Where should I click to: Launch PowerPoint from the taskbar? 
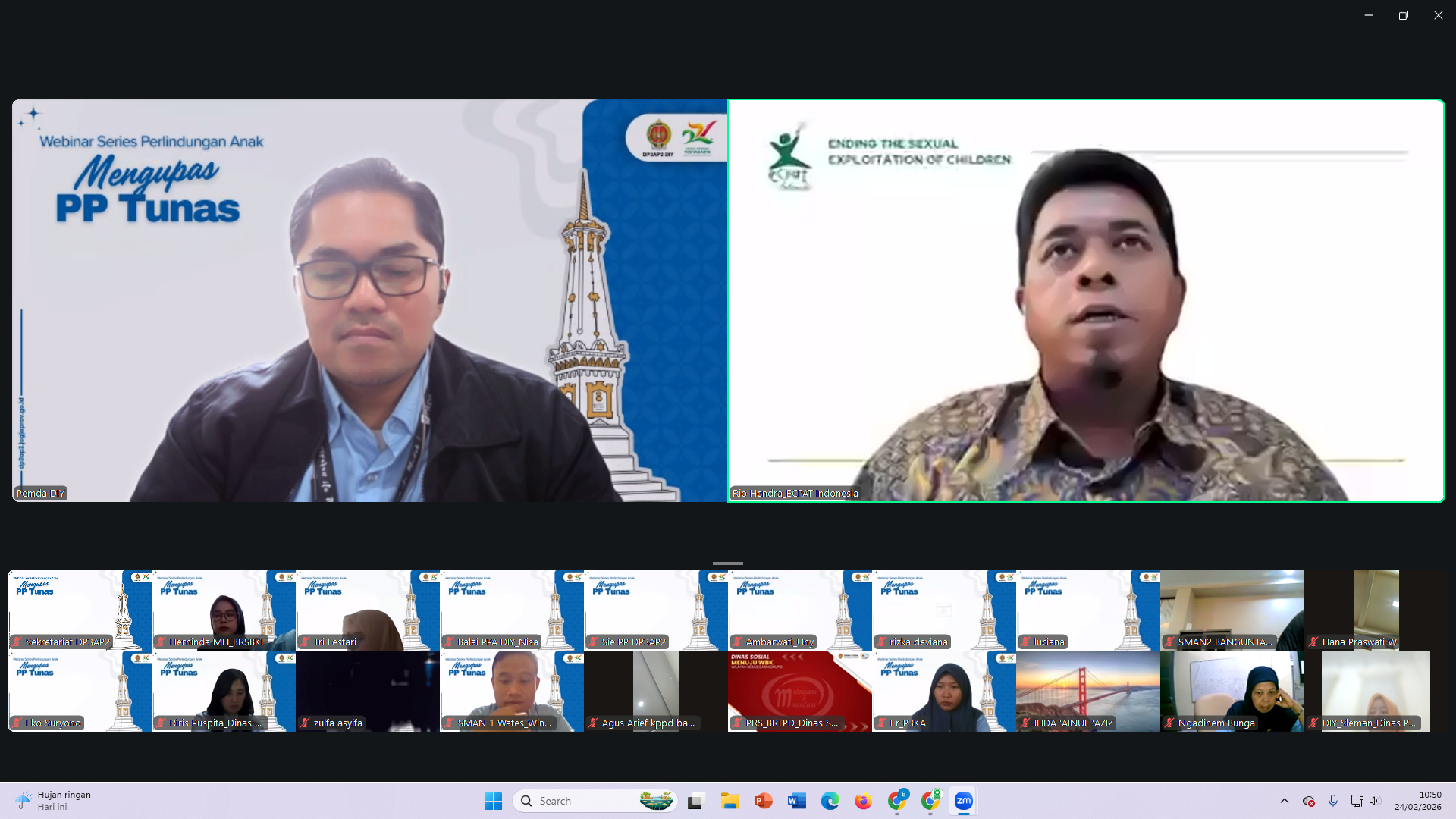click(x=763, y=801)
